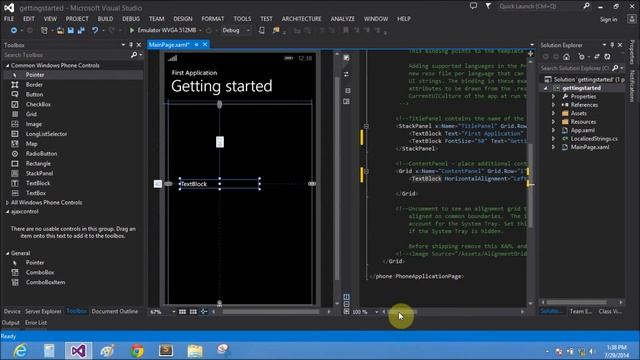Open the code editor zoom dropdown
This screenshot has width=640, height=360.
pyautogui.click(x=377, y=312)
